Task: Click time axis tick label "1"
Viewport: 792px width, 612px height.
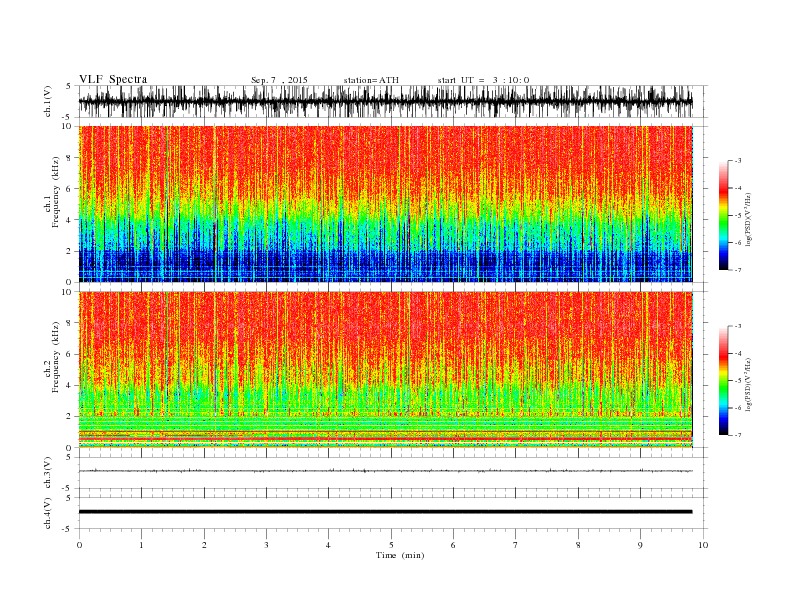Action: click(141, 545)
